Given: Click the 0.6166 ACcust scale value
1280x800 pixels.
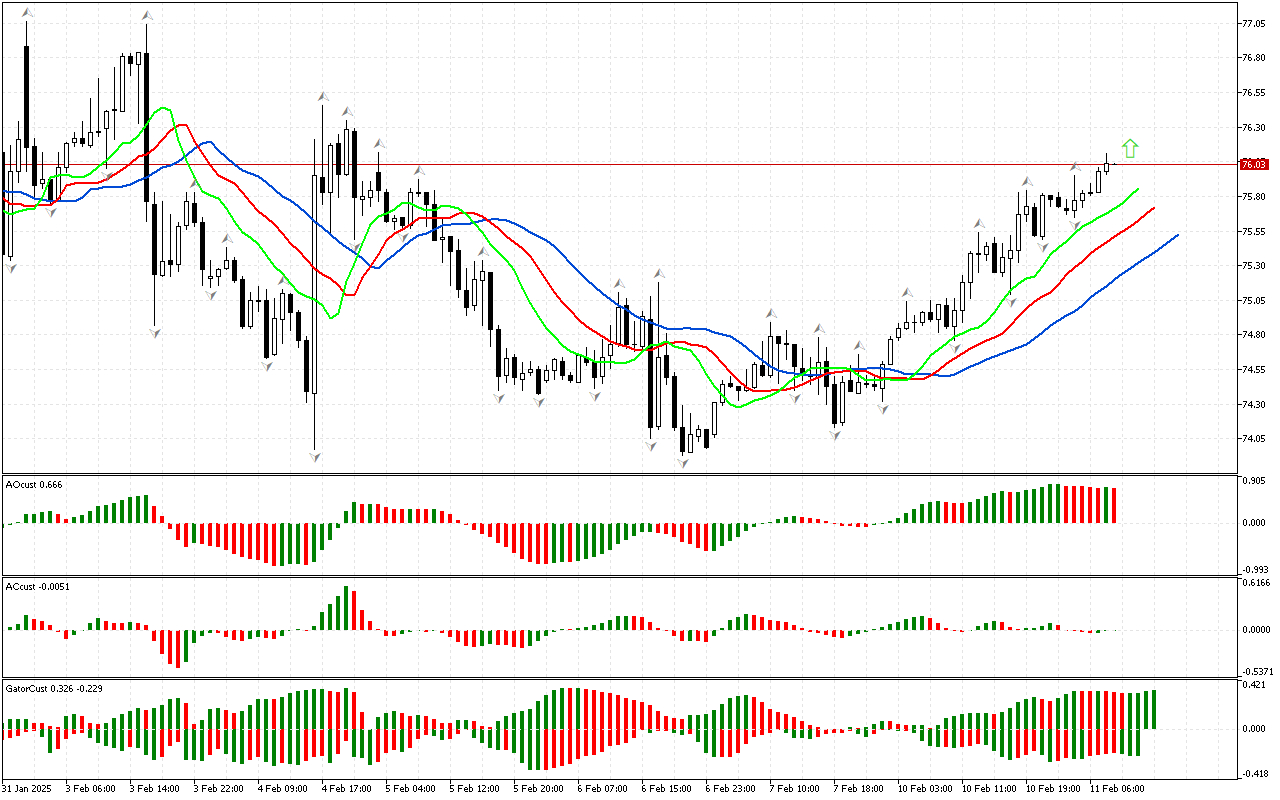Looking at the screenshot, I should coord(1254,583).
